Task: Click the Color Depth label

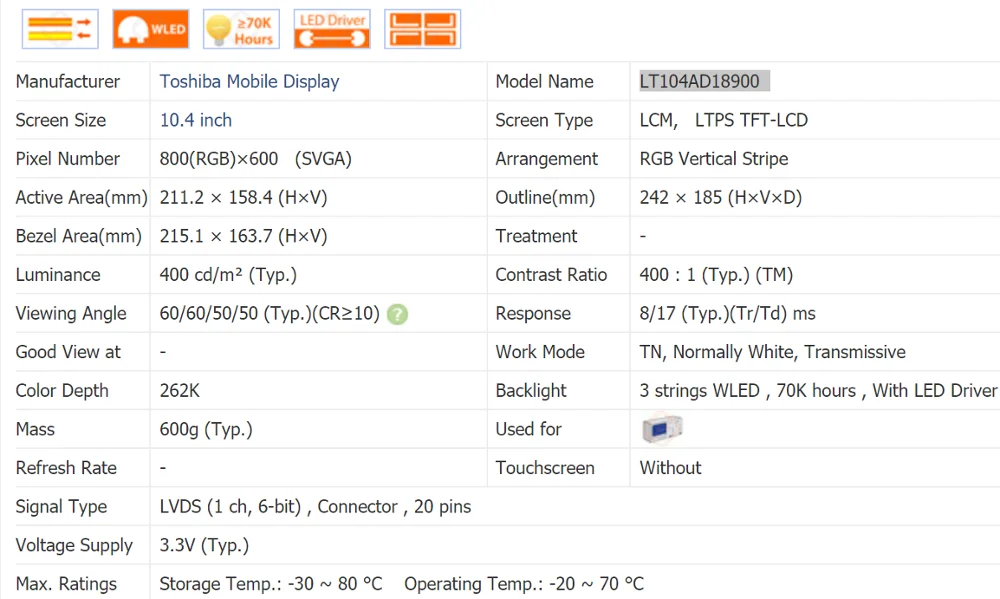Action: click(x=62, y=391)
